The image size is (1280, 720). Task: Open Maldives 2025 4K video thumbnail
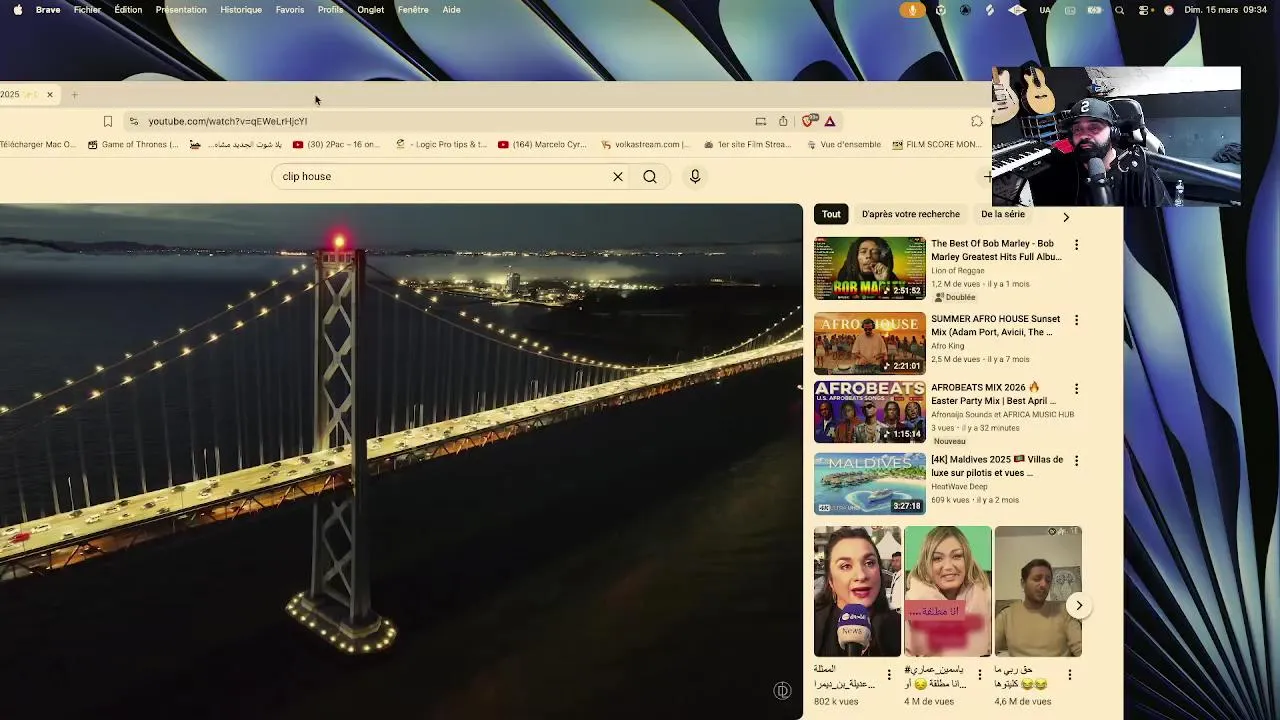[870, 484]
